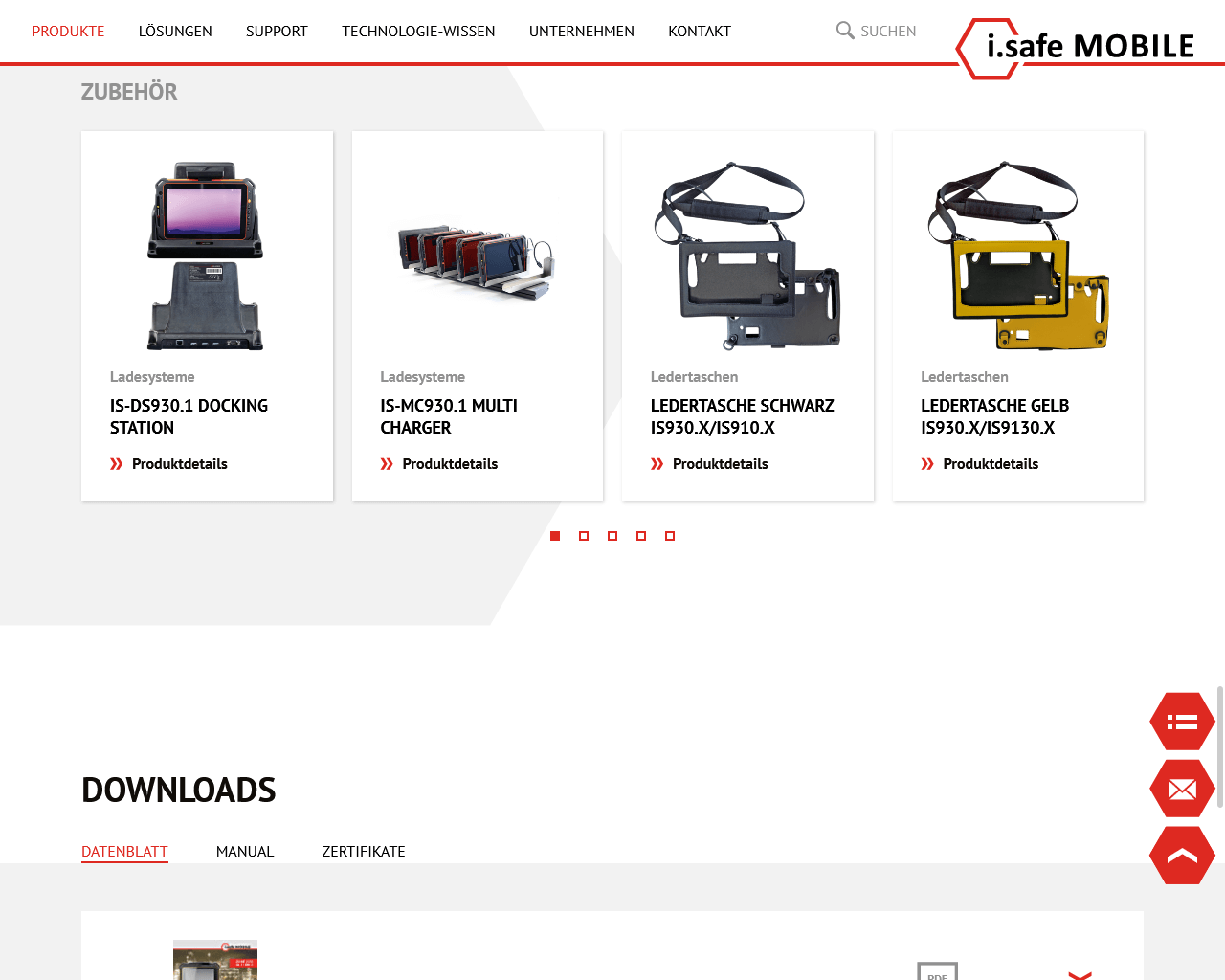1225x980 pixels.
Task: Expand the datasheet row red chevron
Action: [x=1080, y=975]
